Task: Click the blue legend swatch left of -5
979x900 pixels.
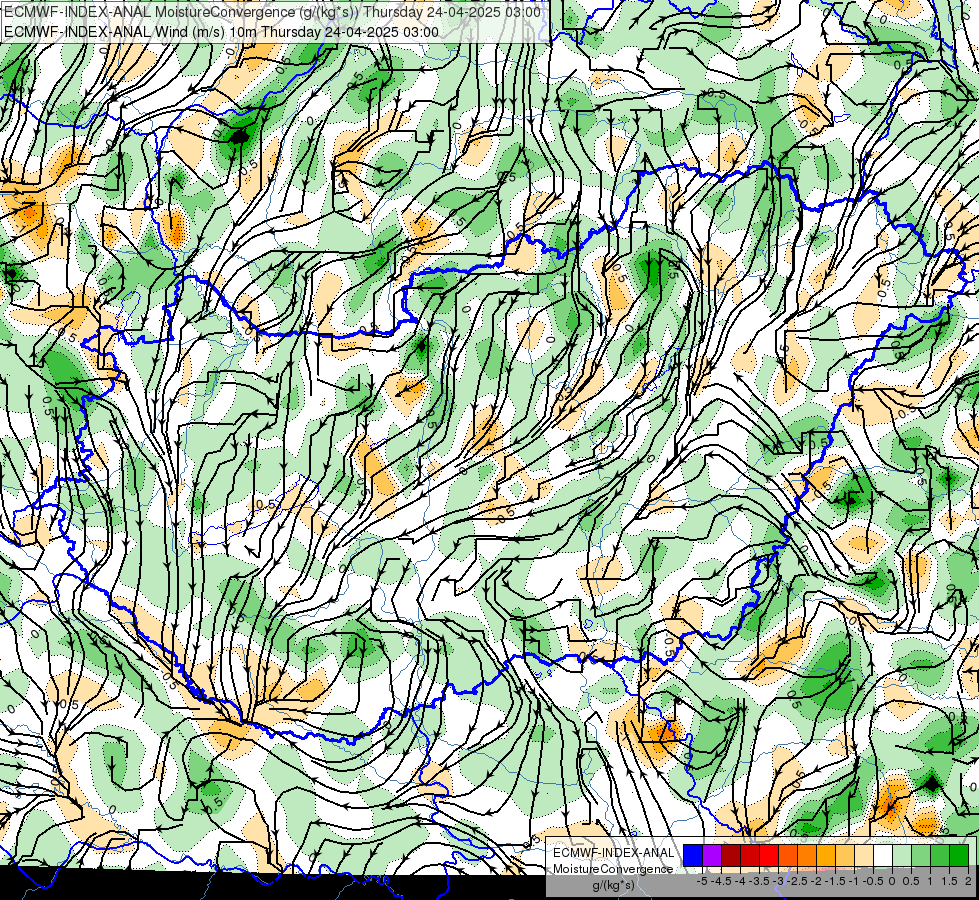Action: [x=693, y=855]
